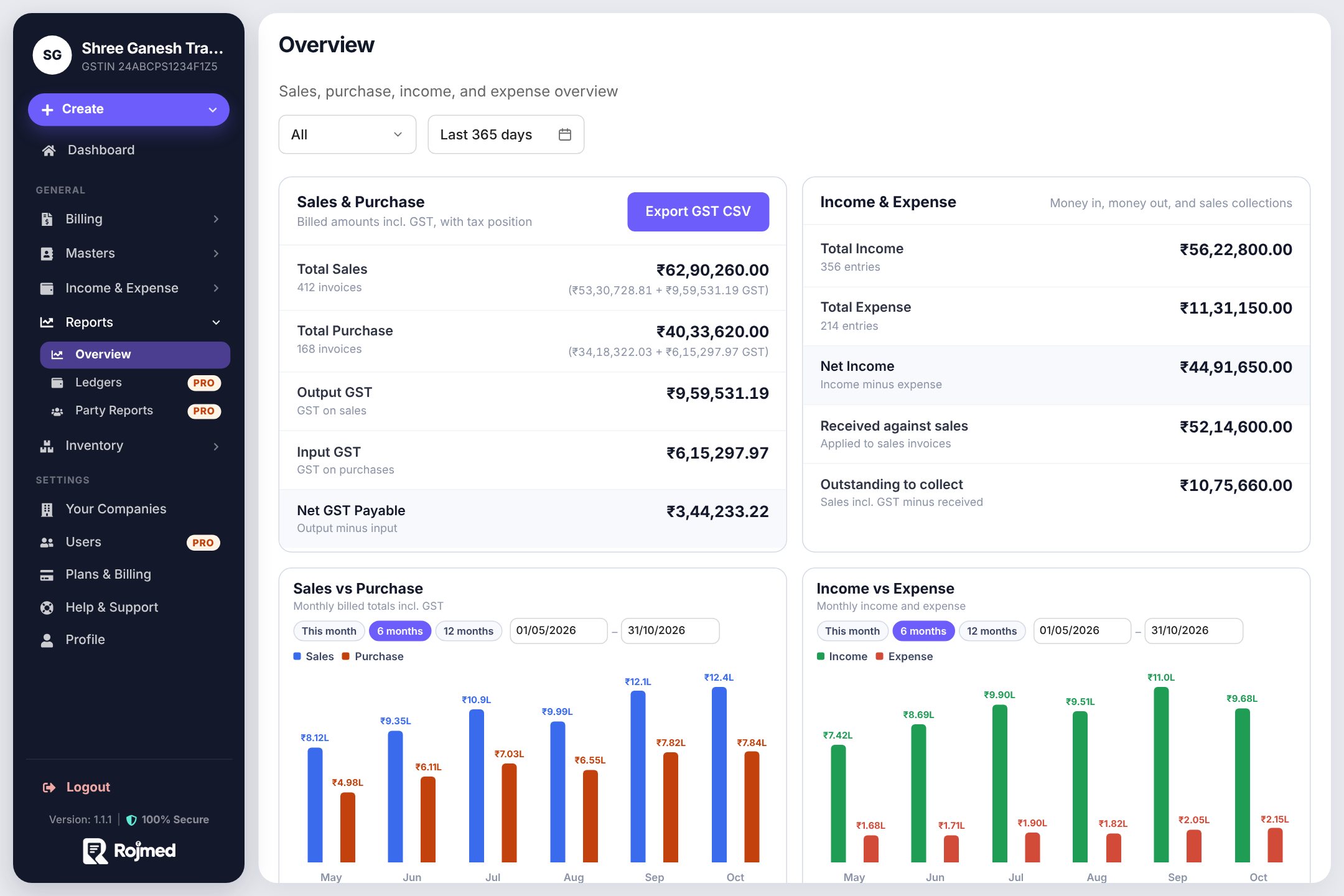Click the Logout arrow icon
The image size is (1344, 896).
(49, 787)
